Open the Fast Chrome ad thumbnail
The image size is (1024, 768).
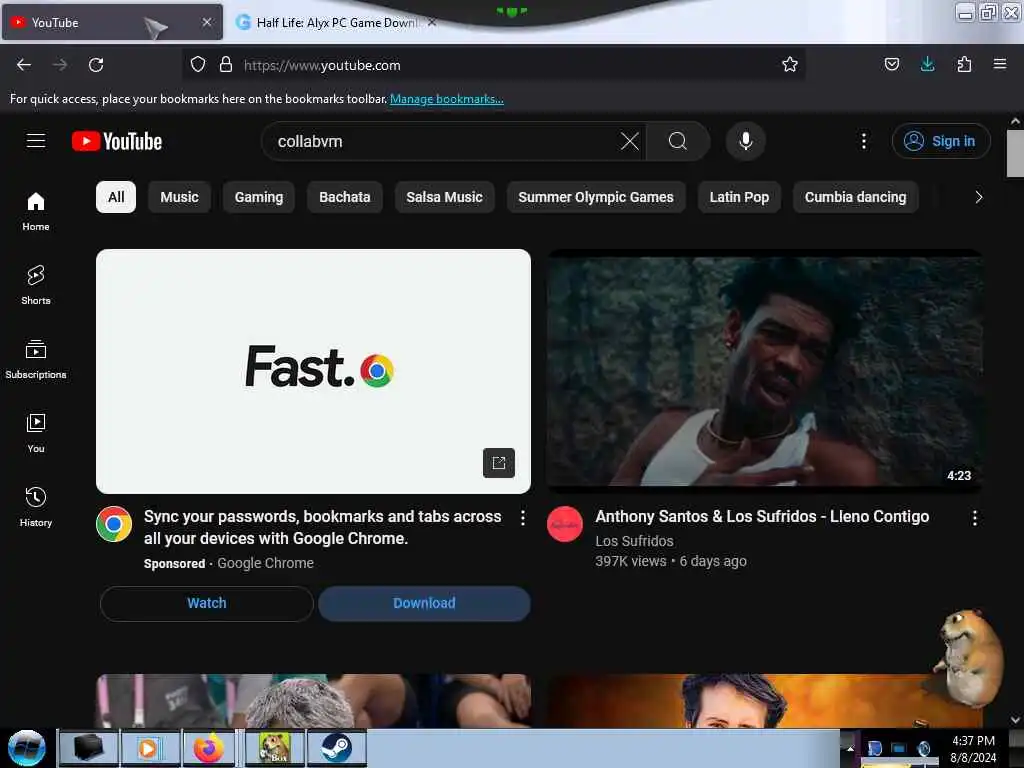pyautogui.click(x=313, y=371)
